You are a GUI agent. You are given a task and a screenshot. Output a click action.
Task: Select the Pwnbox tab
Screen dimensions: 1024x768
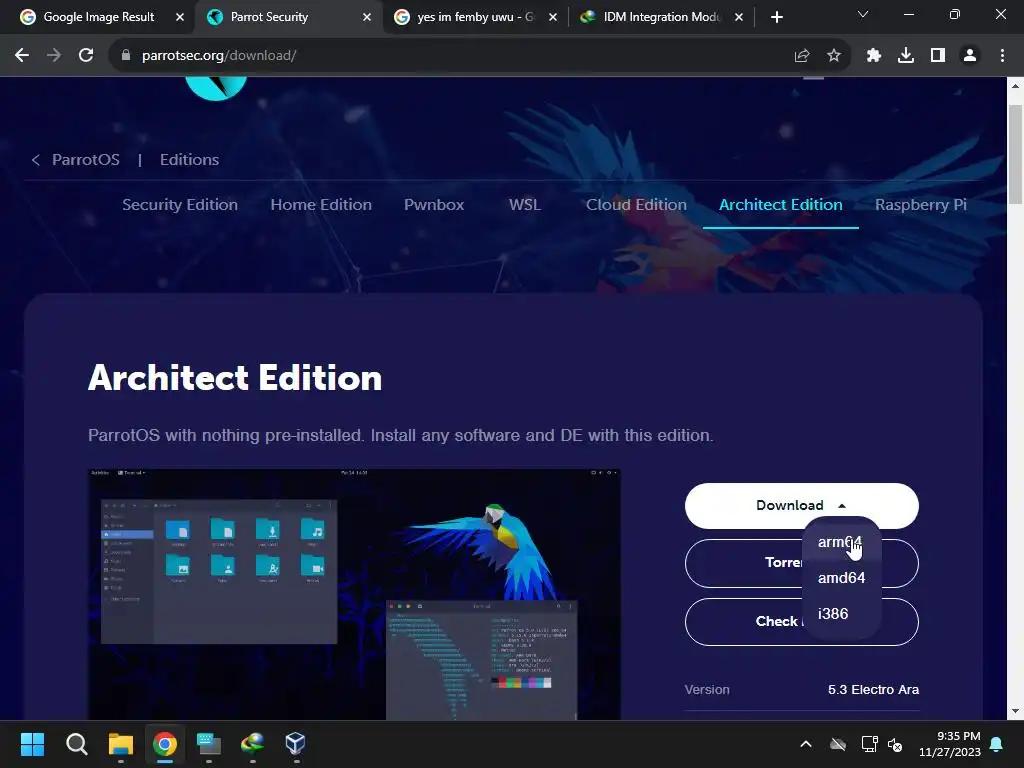(434, 204)
